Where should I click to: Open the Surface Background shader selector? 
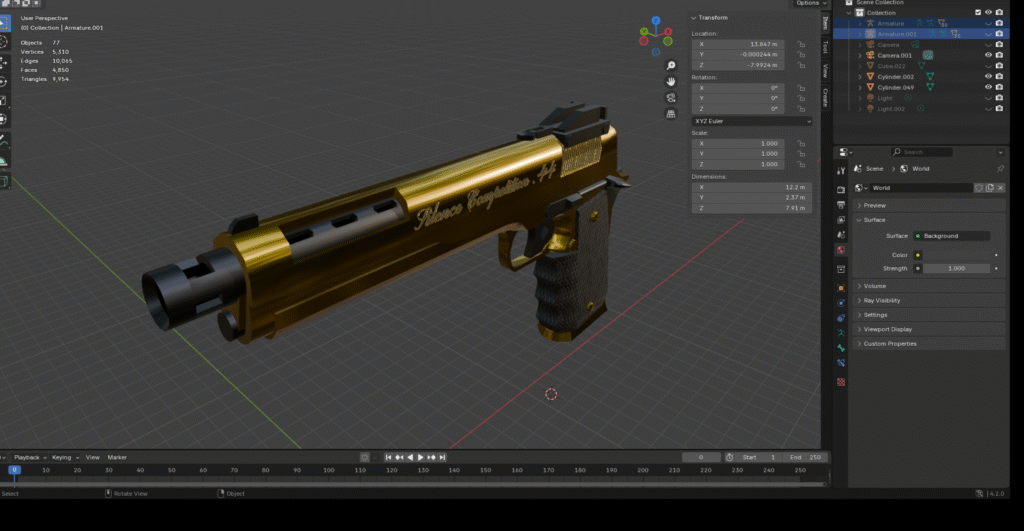coord(950,236)
